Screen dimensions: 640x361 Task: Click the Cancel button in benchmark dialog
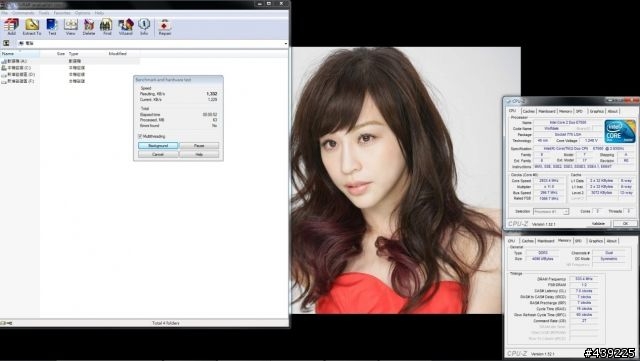[x=158, y=155]
